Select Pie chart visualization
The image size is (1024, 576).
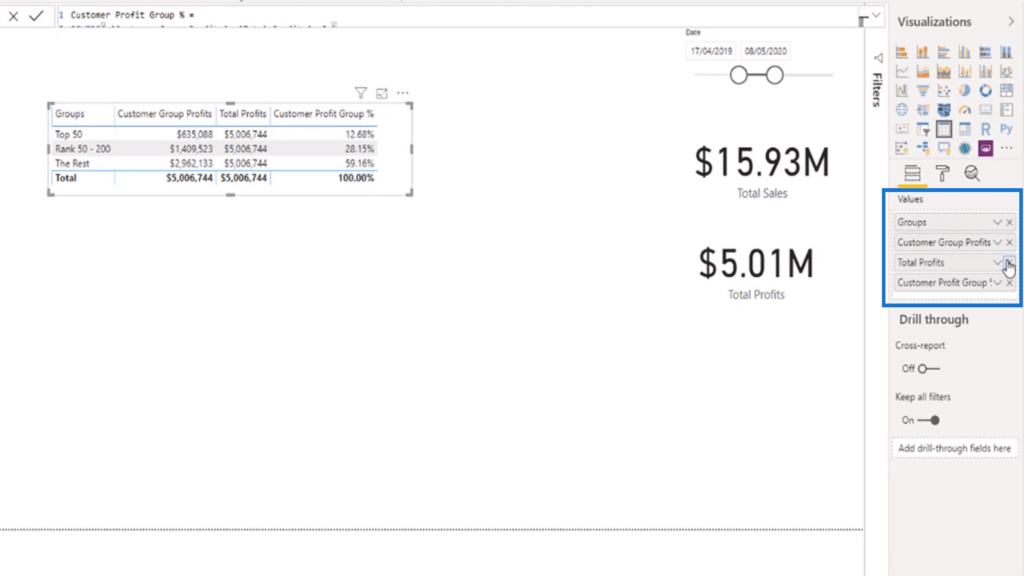point(965,90)
